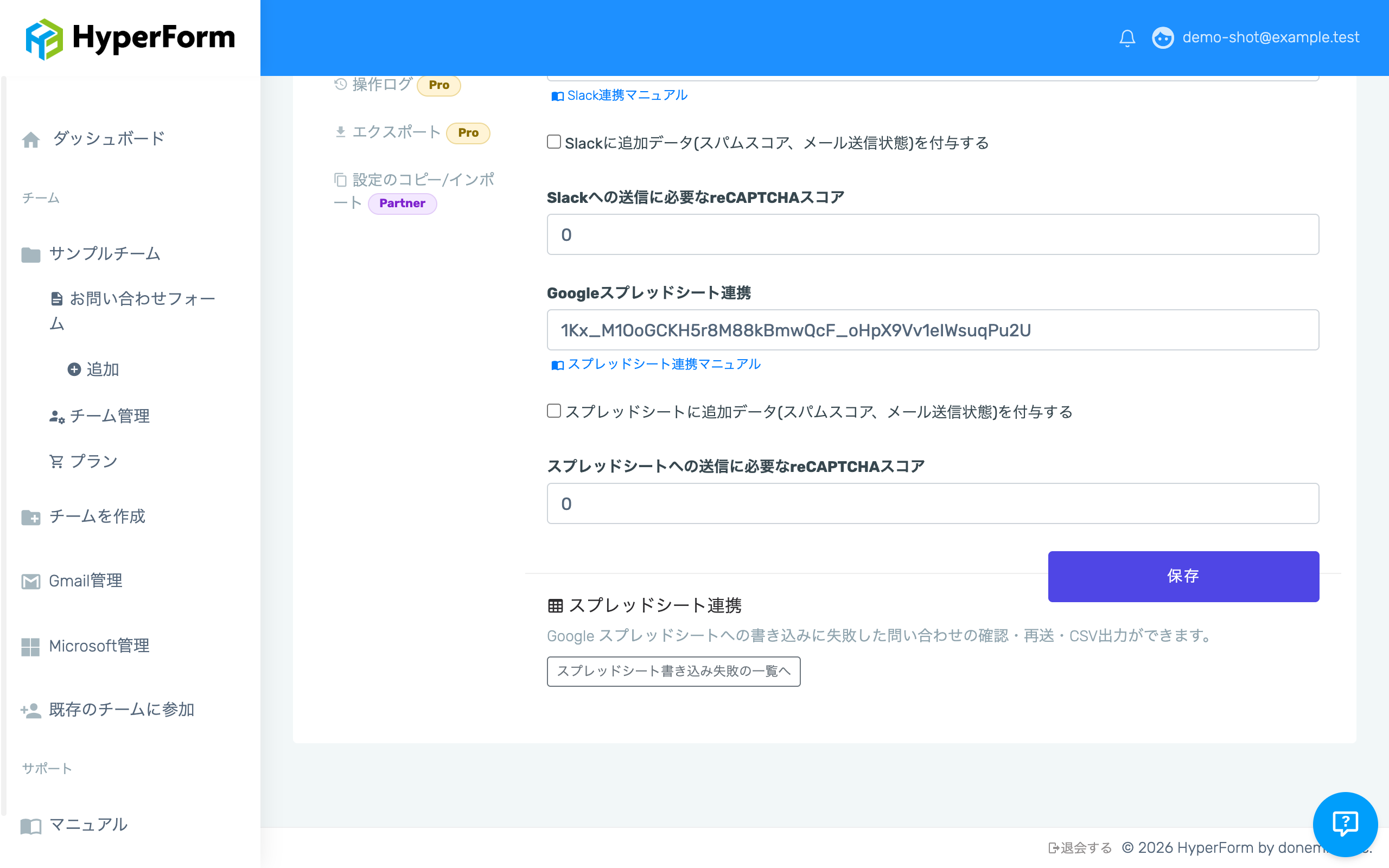
Task: Click the HyperForm logo
Action: (130, 38)
